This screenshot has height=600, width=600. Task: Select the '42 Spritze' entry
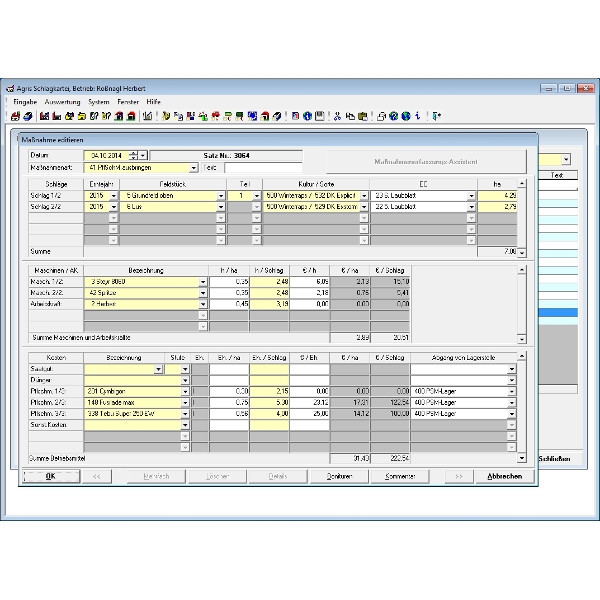142,293
